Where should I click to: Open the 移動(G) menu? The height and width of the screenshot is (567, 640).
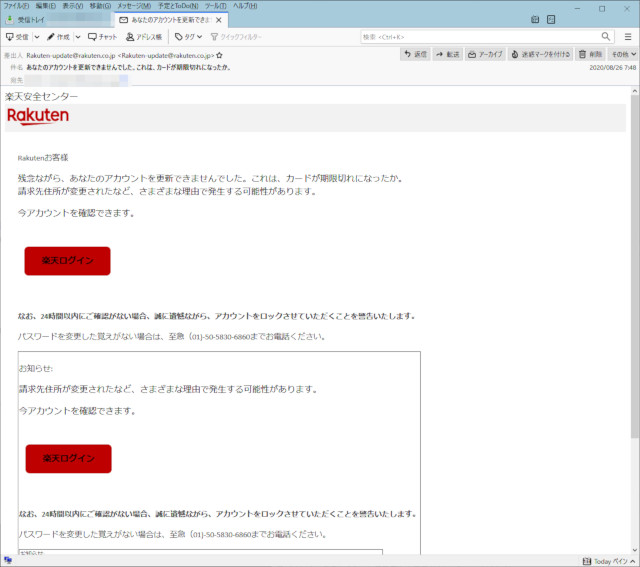[x=100, y=6]
